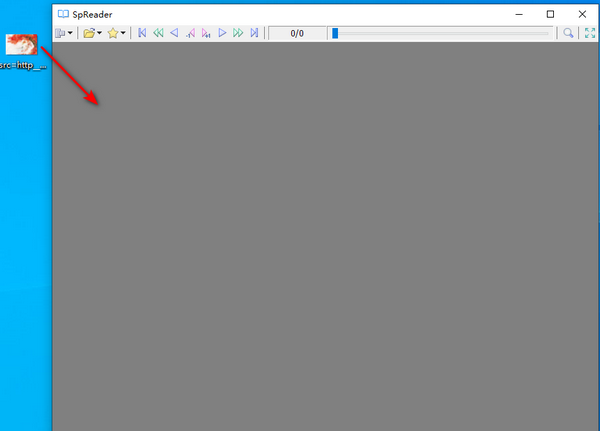Viewport: 600px width, 431px height.
Task: Click the magnifier zoom icon
Action: pyautogui.click(x=568, y=33)
